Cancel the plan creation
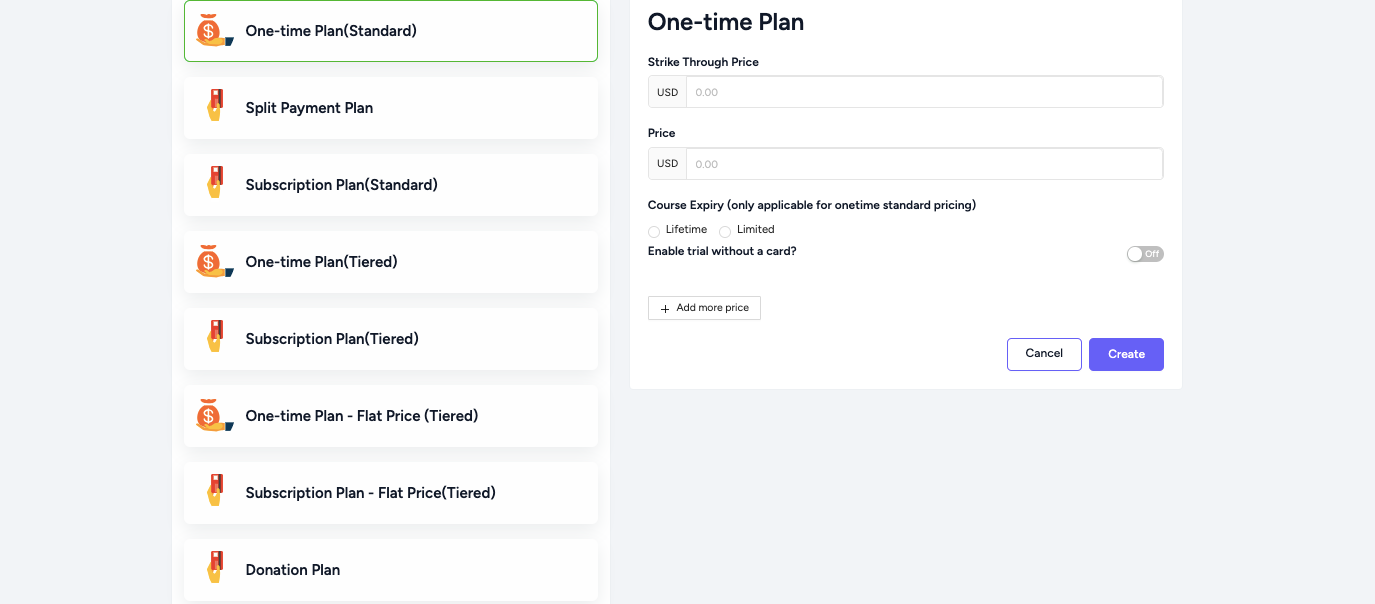Screen dimensions: 1375x604 coord(1044,354)
